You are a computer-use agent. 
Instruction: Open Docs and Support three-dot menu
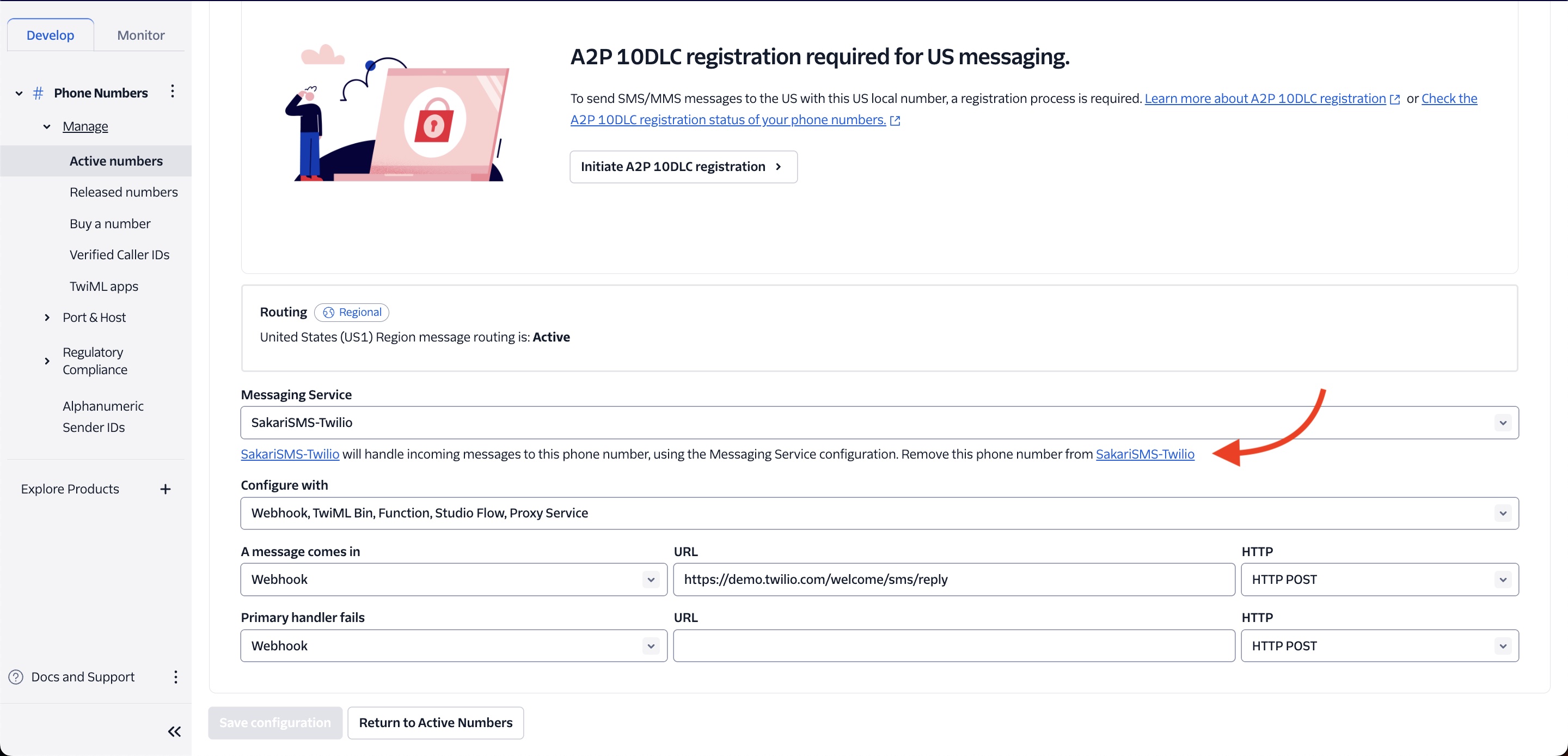coord(175,677)
